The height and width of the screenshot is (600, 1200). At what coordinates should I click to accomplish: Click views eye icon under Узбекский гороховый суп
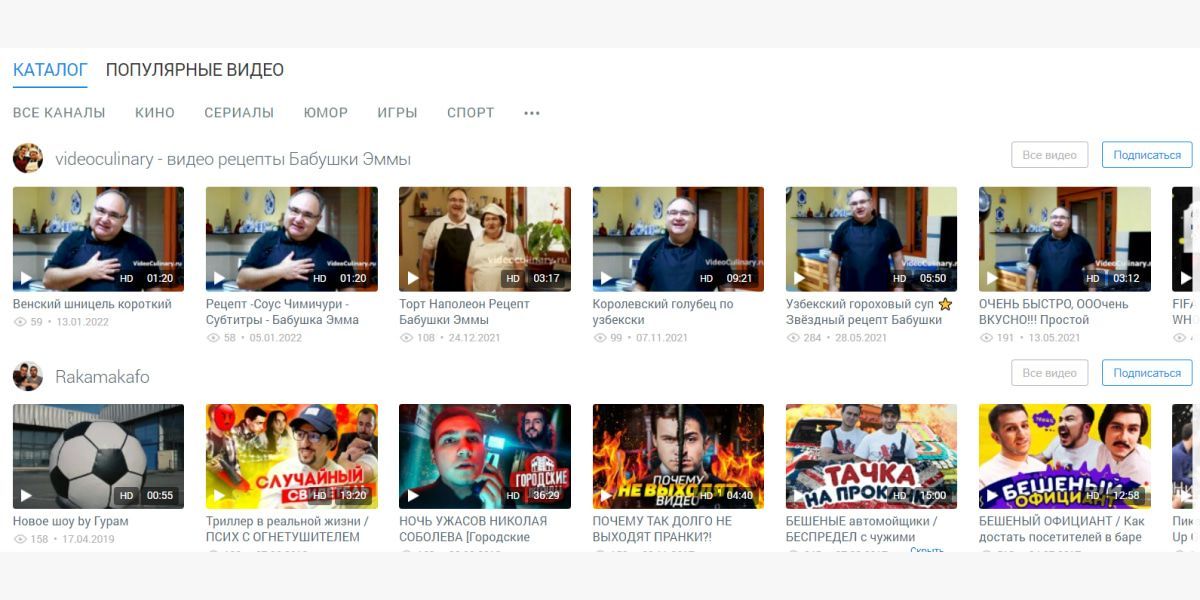click(x=793, y=338)
